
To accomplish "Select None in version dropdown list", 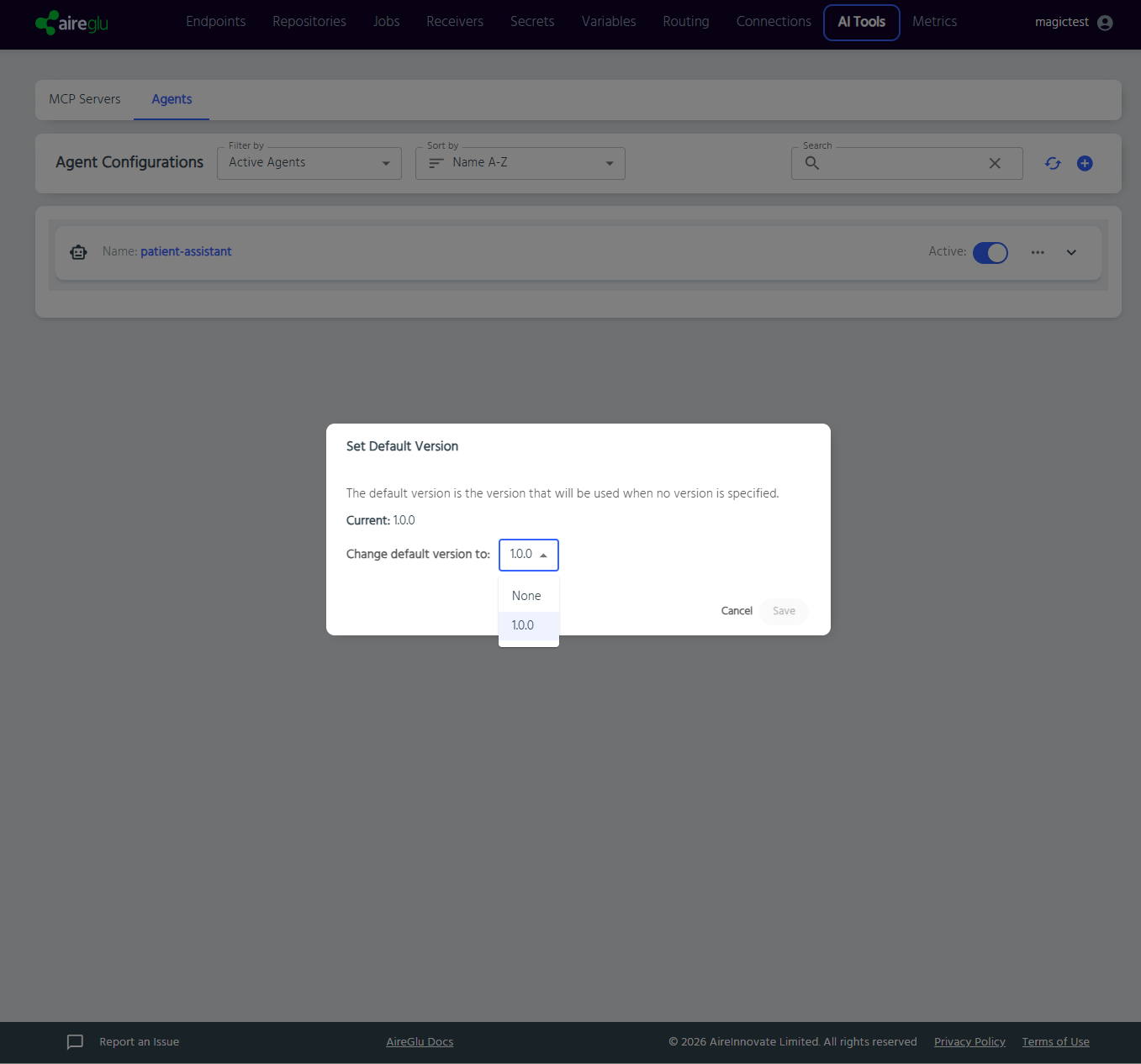I will pyautogui.click(x=529, y=596).
